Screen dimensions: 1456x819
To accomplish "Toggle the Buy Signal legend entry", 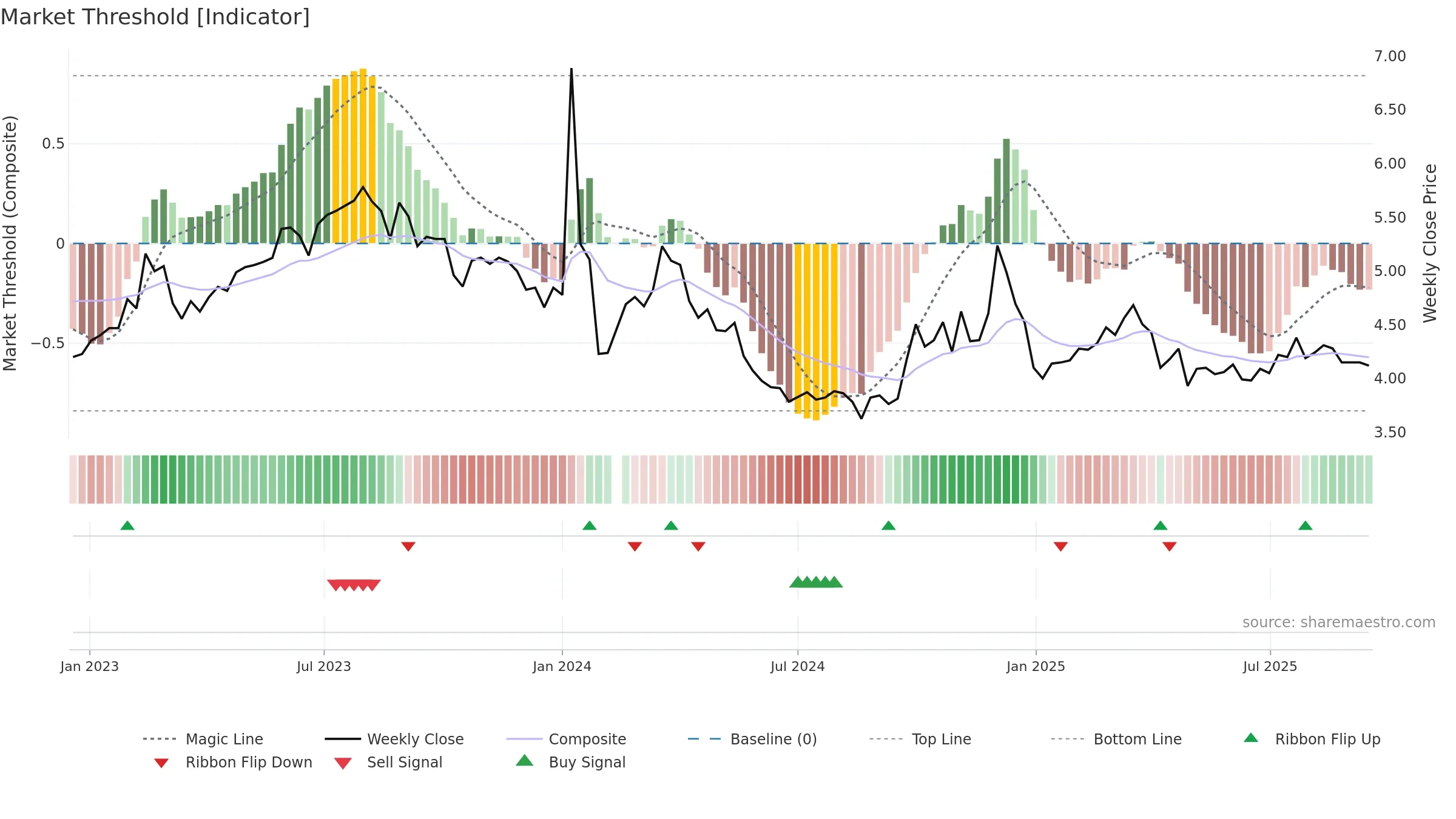I will [x=570, y=762].
